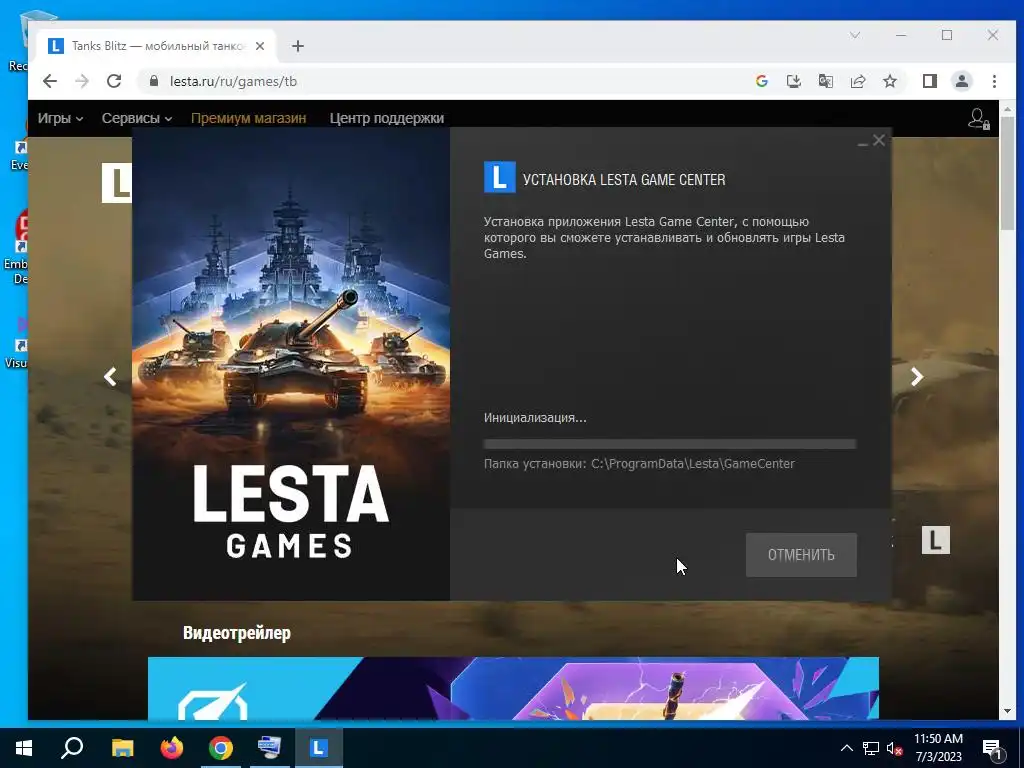
Task: Expand the Сервисы dropdown menu
Action: [136, 118]
